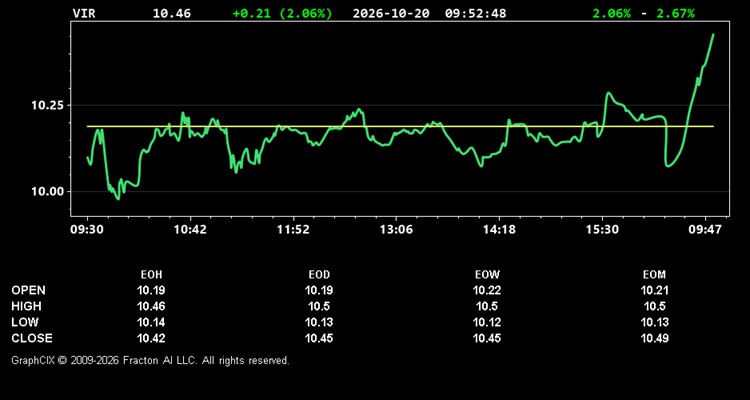
Task: Click the EOW column header
Action: pyautogui.click(x=487, y=275)
